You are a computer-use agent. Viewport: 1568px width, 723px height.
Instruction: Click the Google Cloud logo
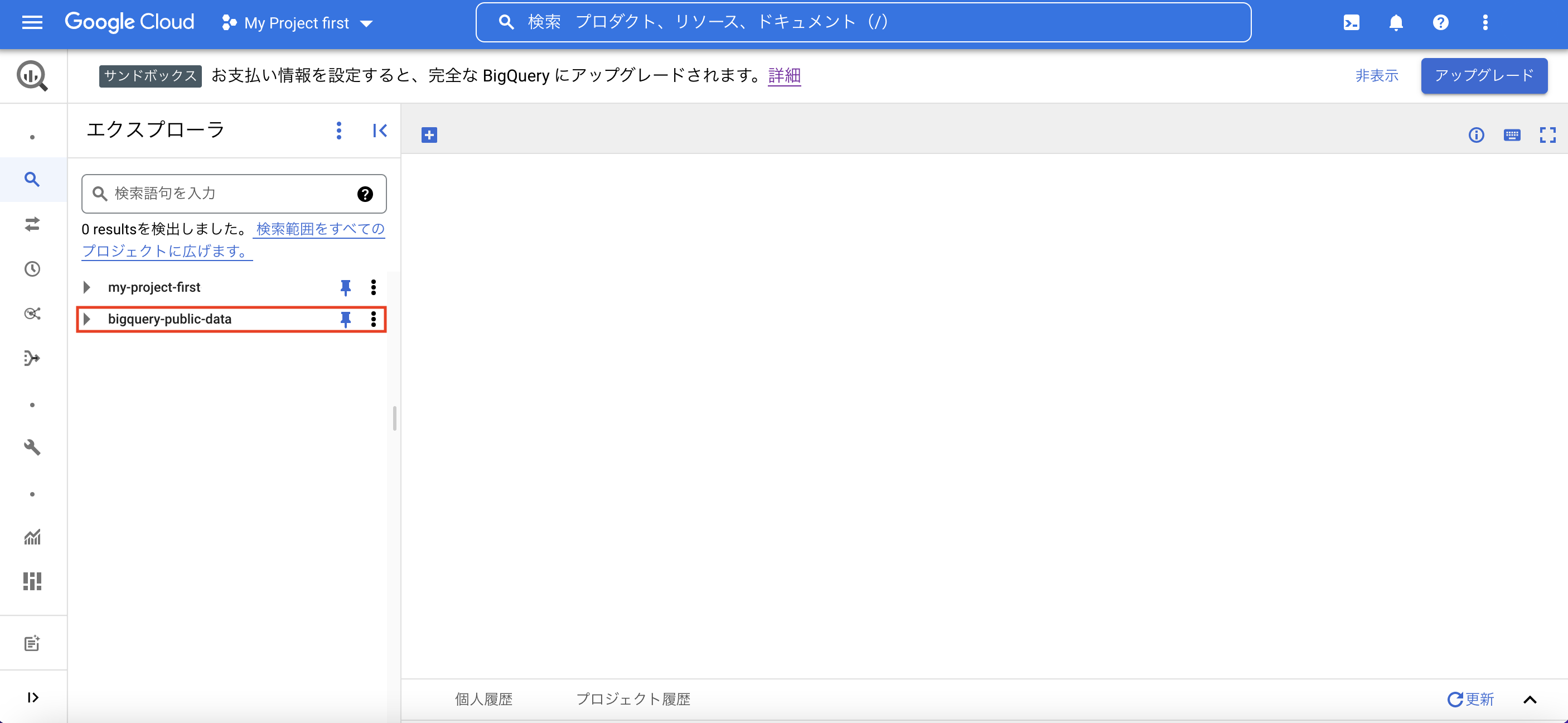click(129, 22)
